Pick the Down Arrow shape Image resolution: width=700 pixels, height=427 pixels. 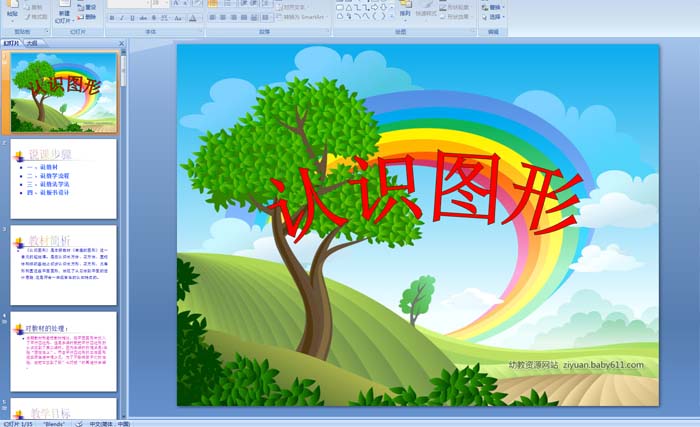tap(383, 8)
